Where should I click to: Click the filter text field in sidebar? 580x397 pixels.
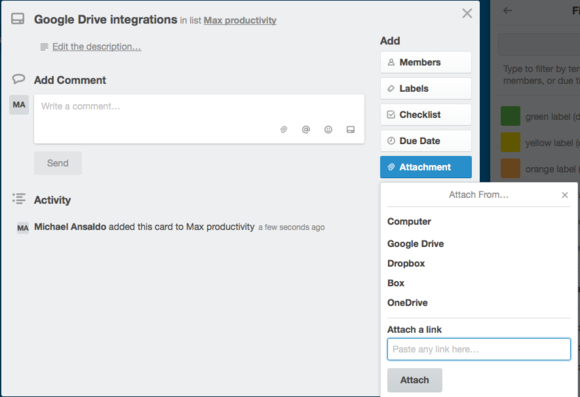pos(539,44)
